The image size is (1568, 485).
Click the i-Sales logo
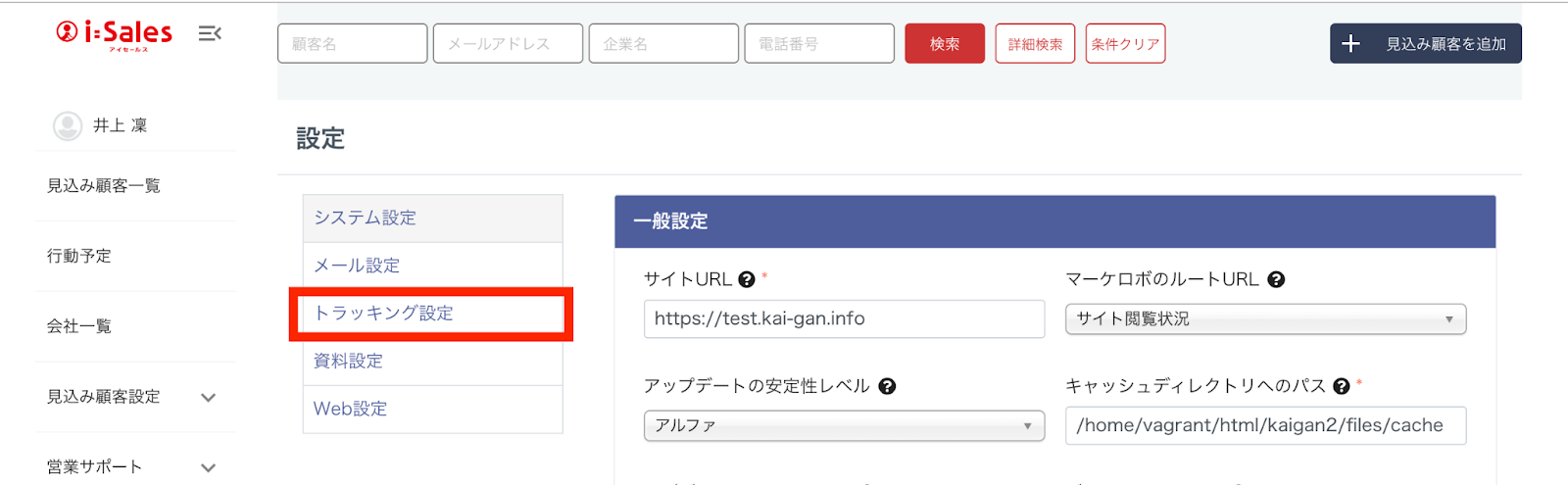click(114, 34)
